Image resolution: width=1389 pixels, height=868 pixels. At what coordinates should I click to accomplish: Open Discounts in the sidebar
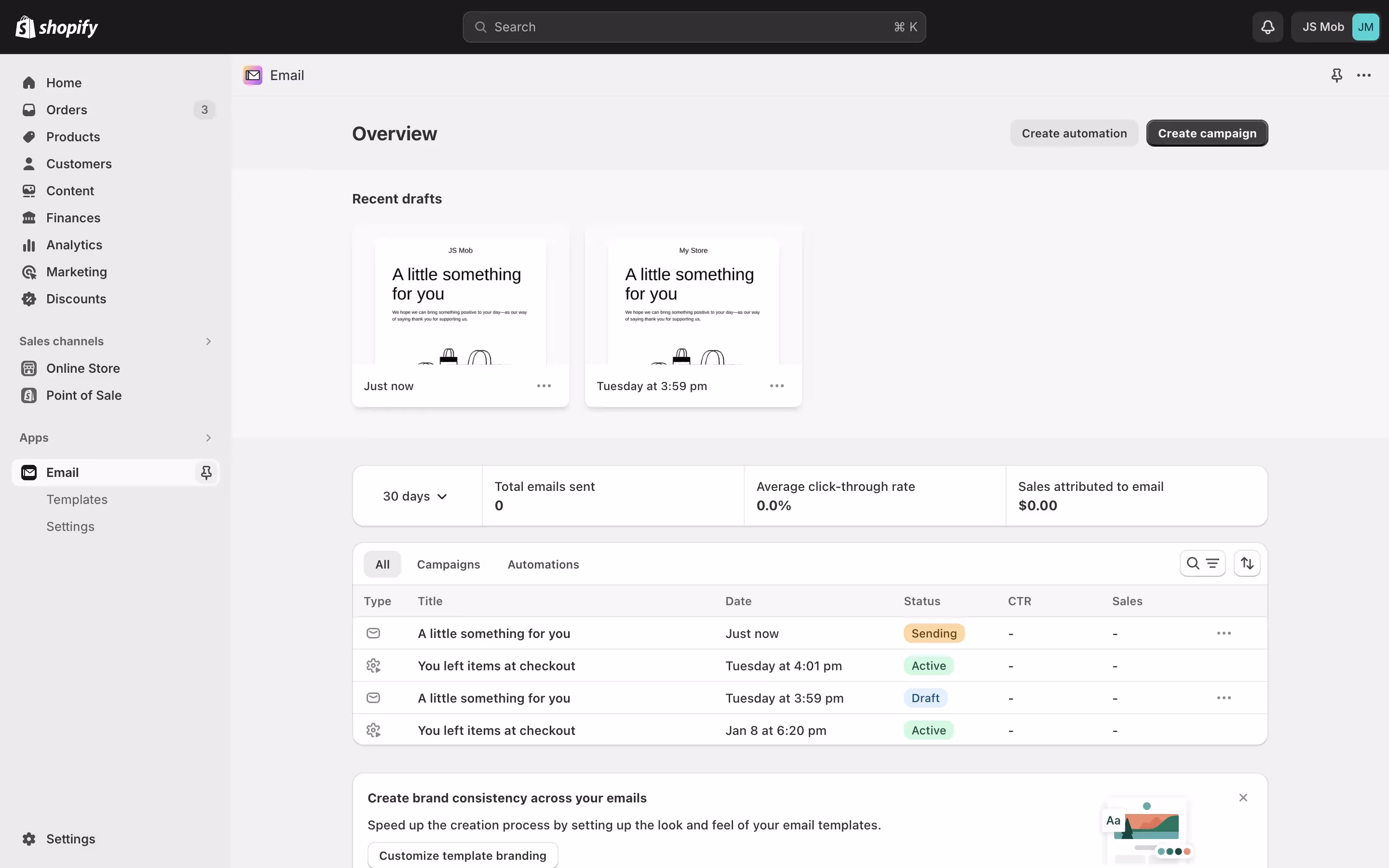pyautogui.click(x=76, y=299)
